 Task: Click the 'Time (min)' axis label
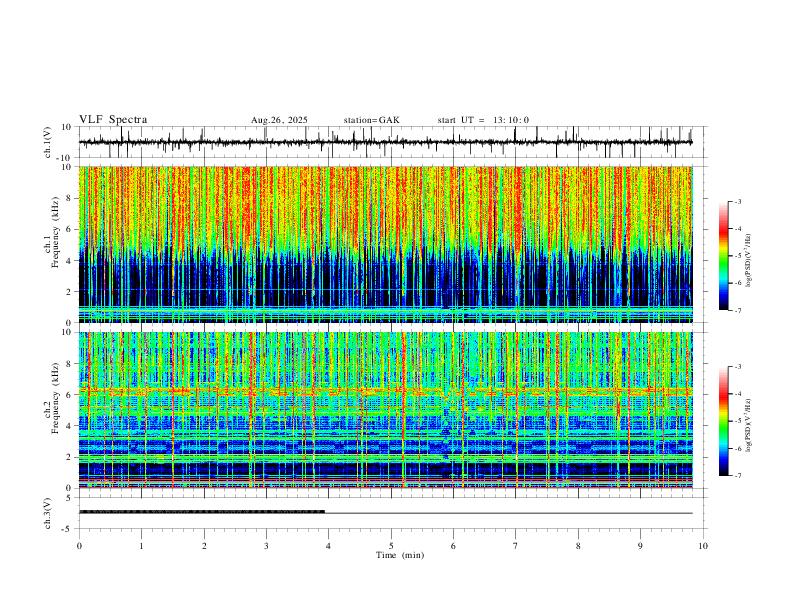coord(400,555)
